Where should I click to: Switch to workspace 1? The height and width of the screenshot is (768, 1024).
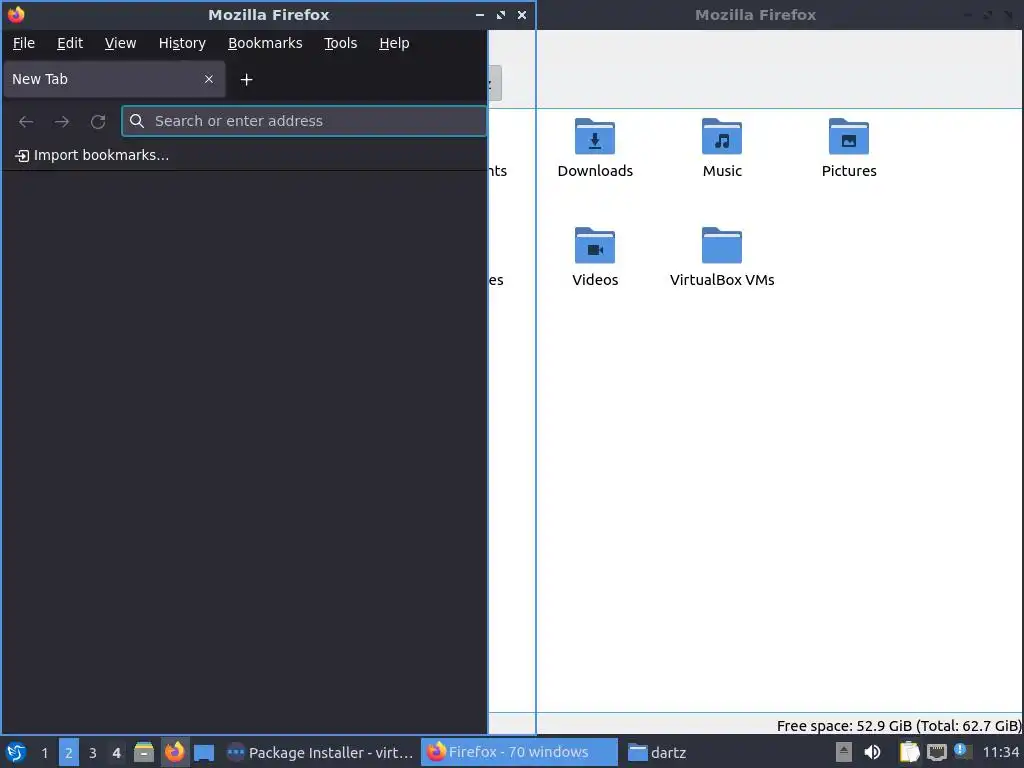[44, 752]
